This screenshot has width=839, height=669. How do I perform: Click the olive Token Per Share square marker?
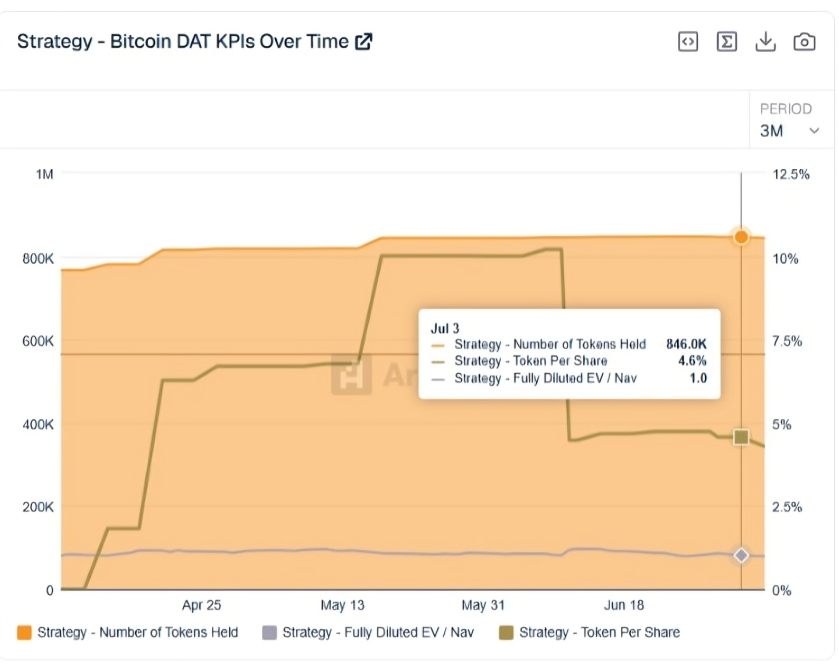(x=741, y=437)
